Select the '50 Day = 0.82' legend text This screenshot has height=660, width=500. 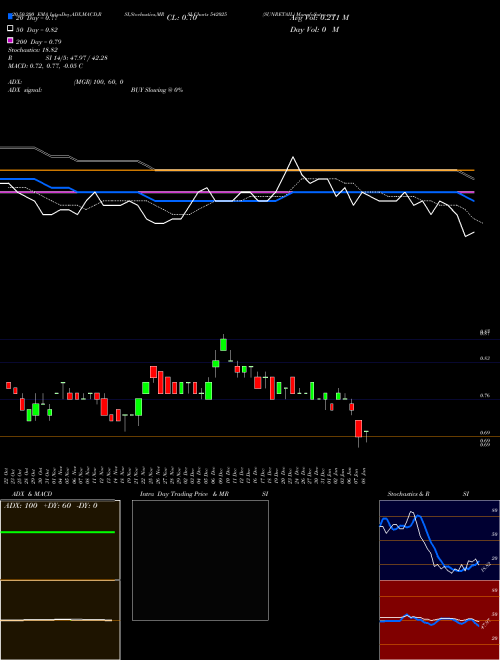pos(37,30)
